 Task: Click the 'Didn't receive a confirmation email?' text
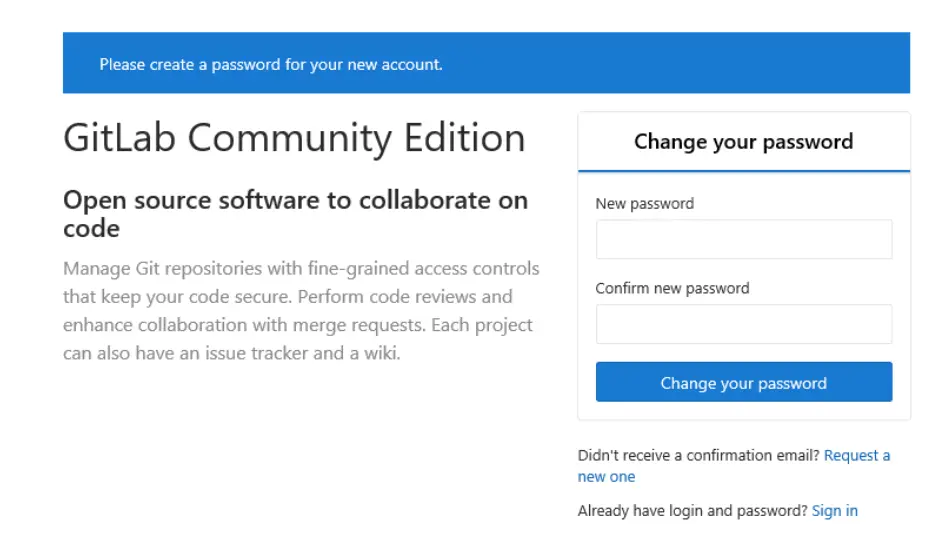coord(698,456)
